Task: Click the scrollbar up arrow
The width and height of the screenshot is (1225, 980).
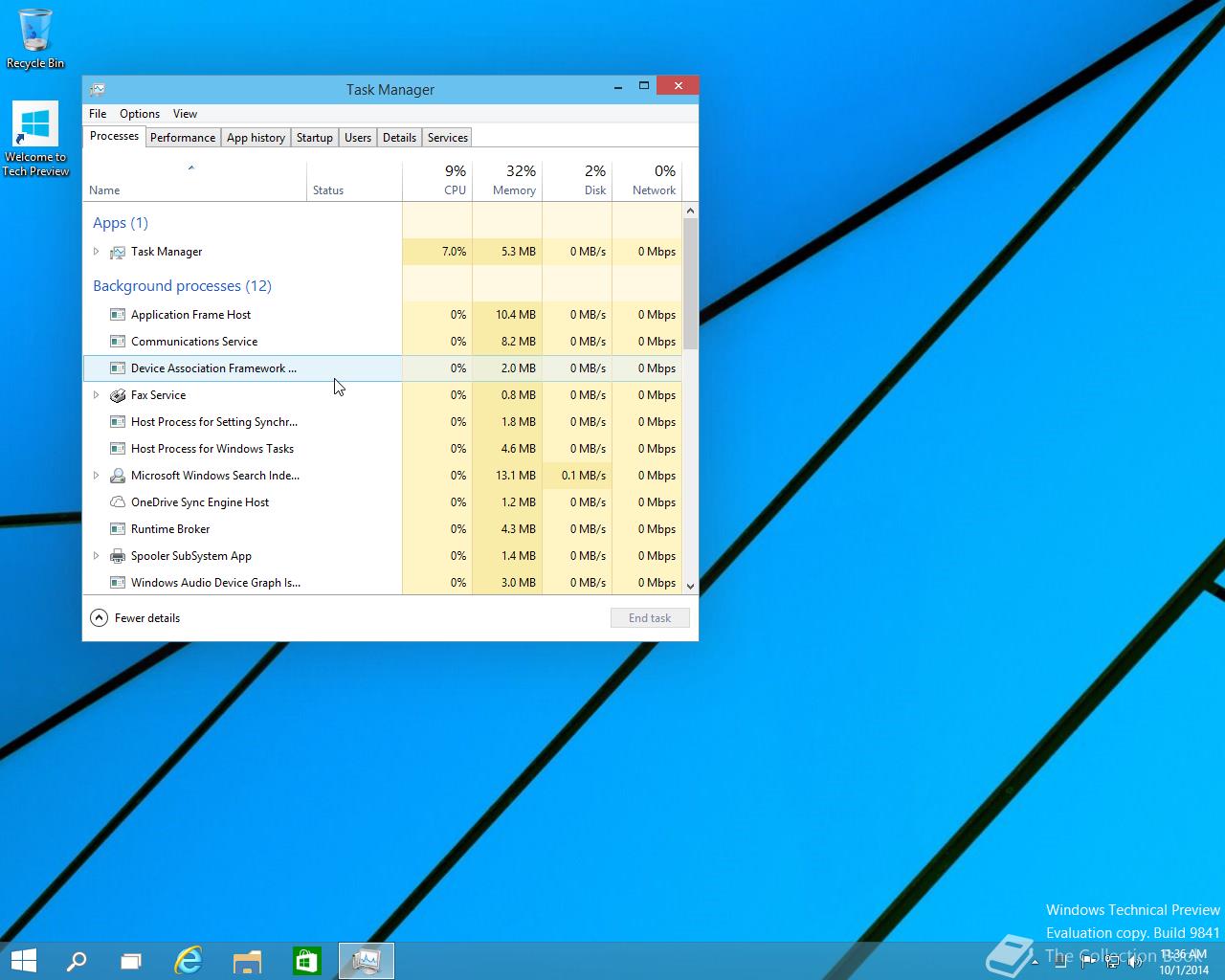Action: click(690, 210)
